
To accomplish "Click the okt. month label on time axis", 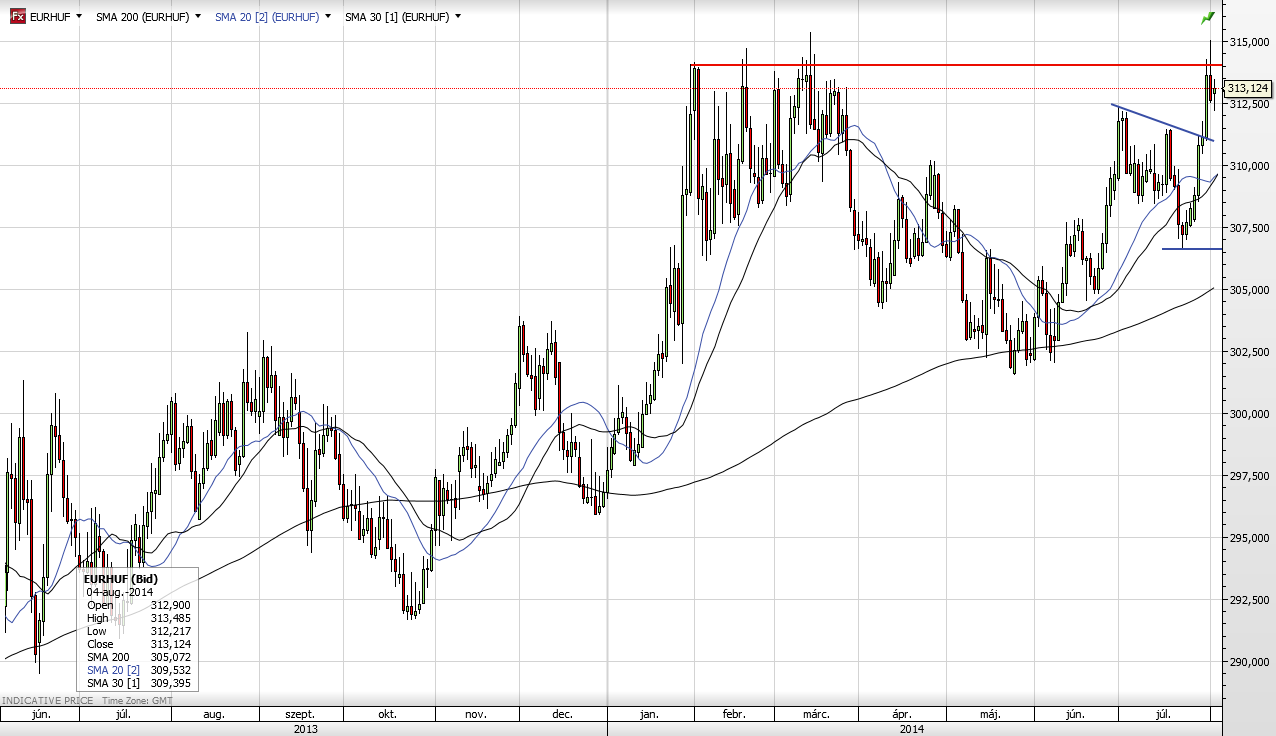I will click(388, 715).
